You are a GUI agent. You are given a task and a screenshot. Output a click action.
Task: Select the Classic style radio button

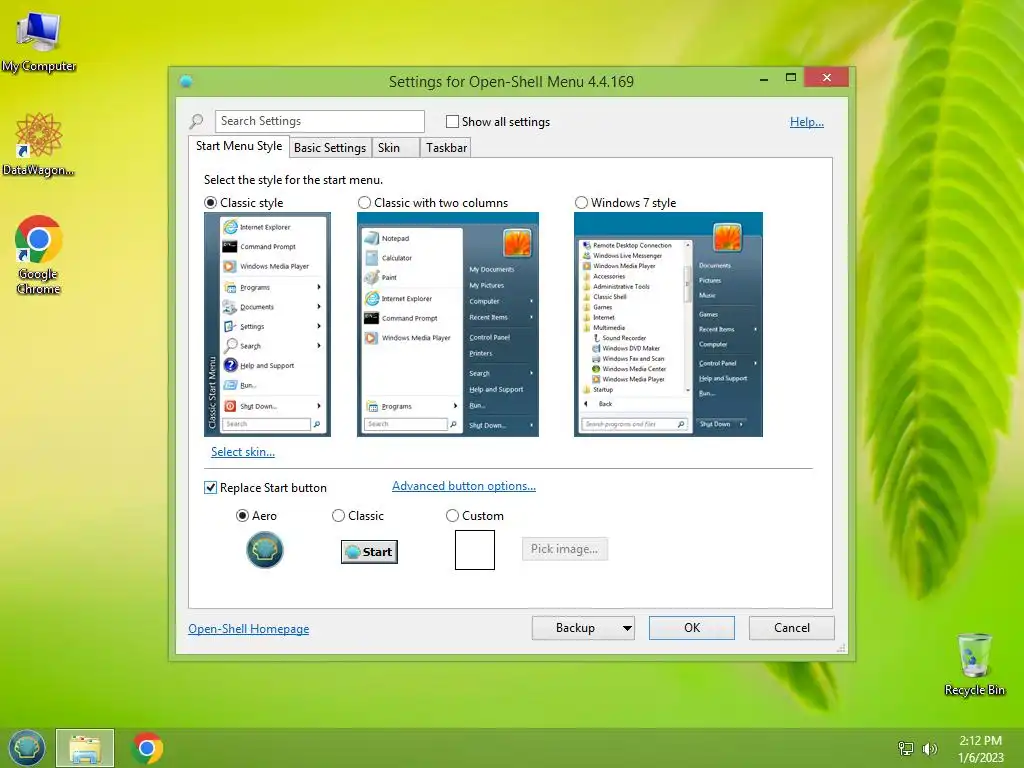[x=210, y=202]
